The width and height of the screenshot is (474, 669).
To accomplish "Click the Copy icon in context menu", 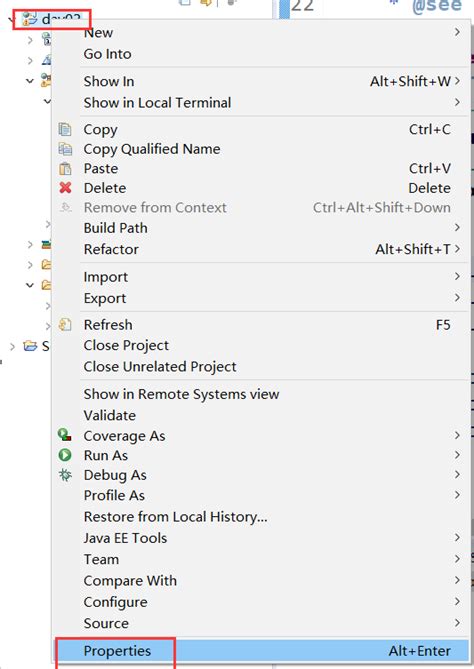I will 65,129.
